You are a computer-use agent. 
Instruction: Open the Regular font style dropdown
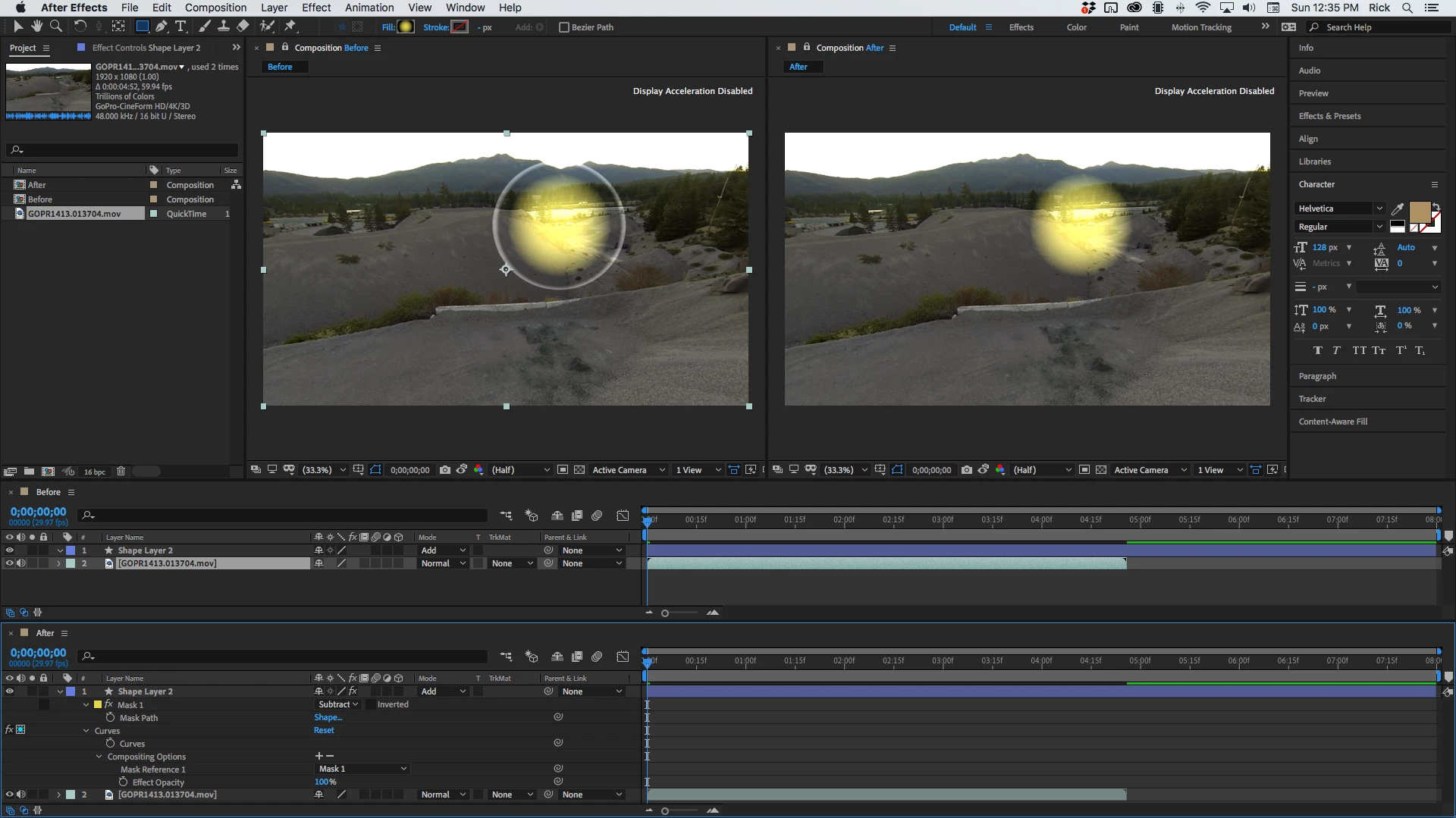click(1341, 227)
